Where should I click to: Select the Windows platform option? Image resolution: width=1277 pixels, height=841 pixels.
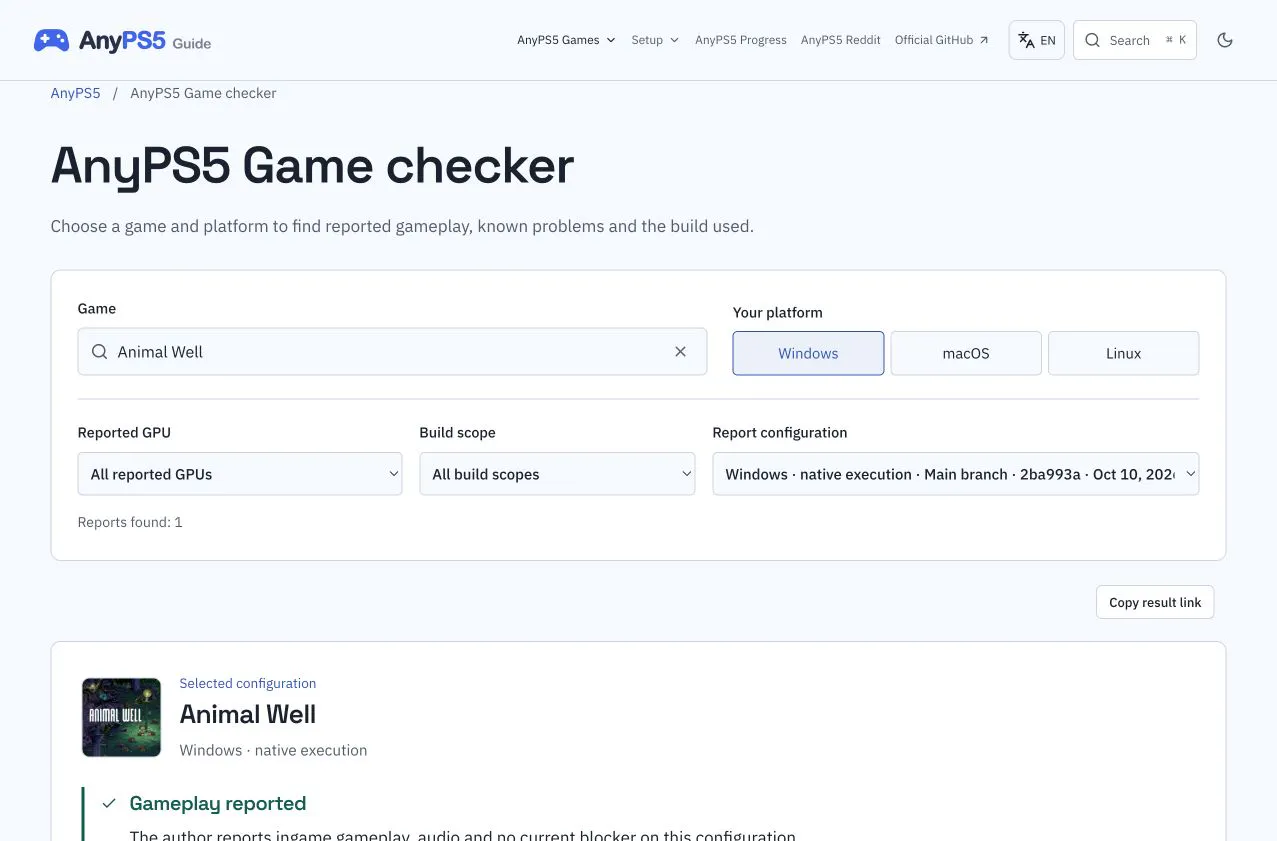pyautogui.click(x=808, y=353)
